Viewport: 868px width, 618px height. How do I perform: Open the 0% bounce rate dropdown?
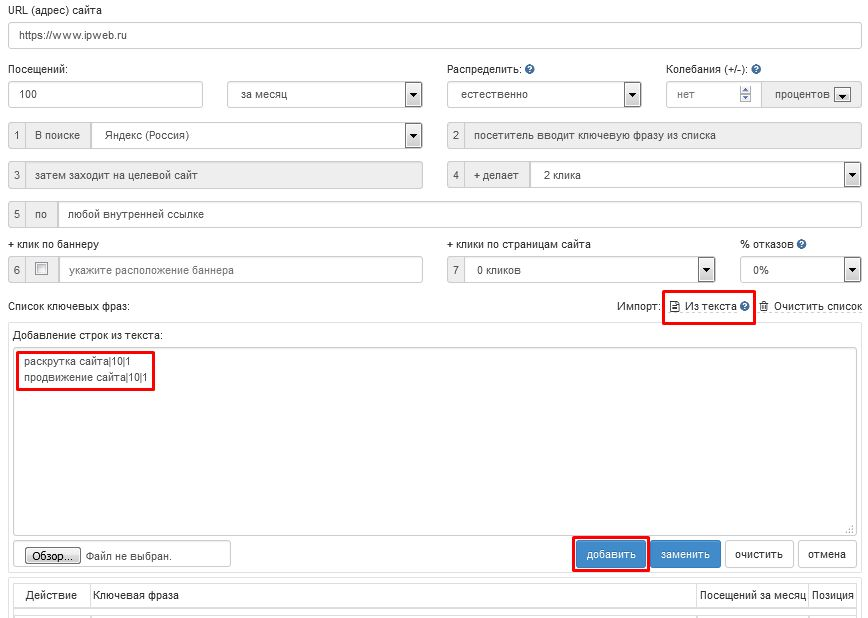tap(852, 270)
